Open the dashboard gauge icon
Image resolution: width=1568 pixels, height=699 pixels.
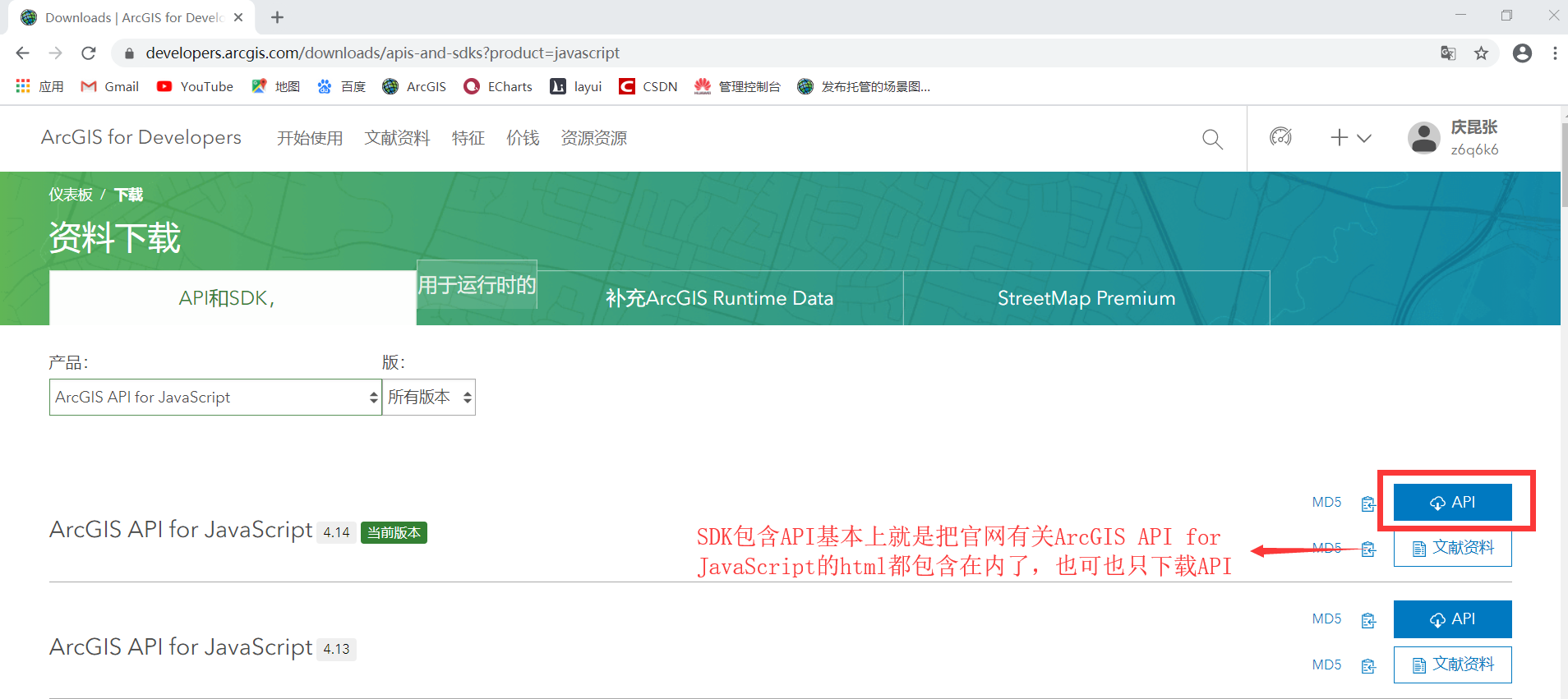click(1280, 137)
